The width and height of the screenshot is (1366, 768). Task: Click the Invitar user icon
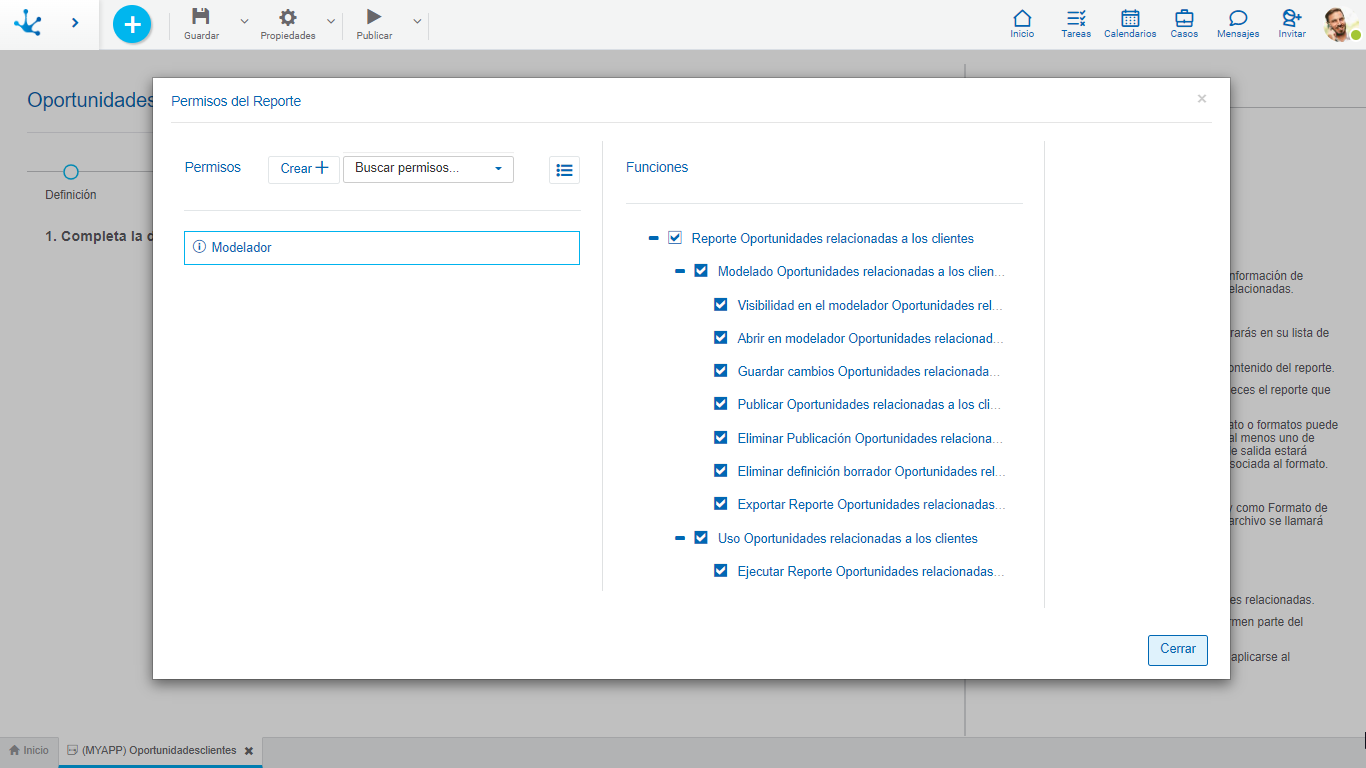coord(1292,18)
